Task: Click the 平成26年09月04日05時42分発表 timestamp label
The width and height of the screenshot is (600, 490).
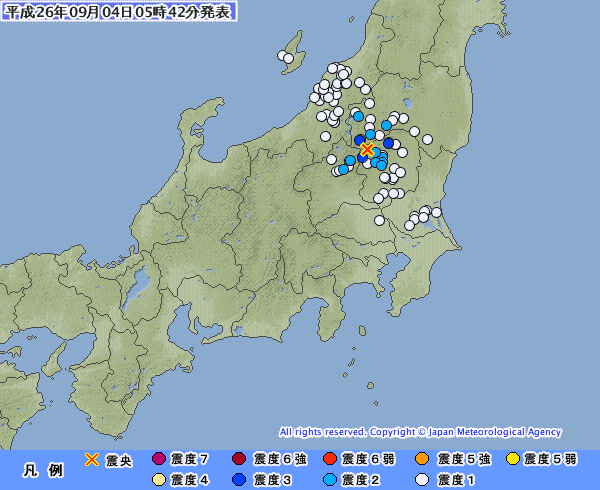Action: pos(119,11)
